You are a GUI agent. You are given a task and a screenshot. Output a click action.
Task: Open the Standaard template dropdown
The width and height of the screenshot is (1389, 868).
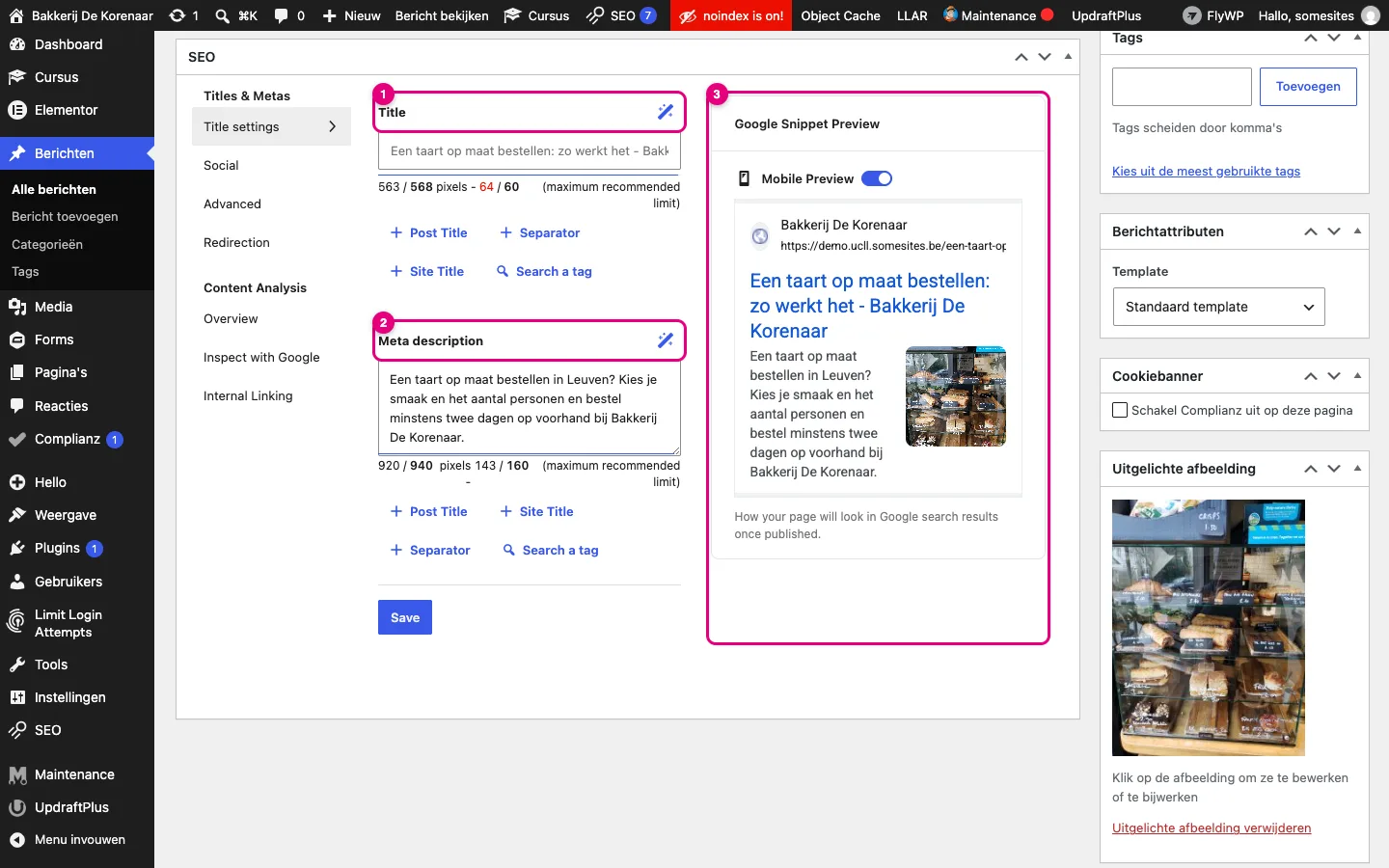tap(1218, 307)
